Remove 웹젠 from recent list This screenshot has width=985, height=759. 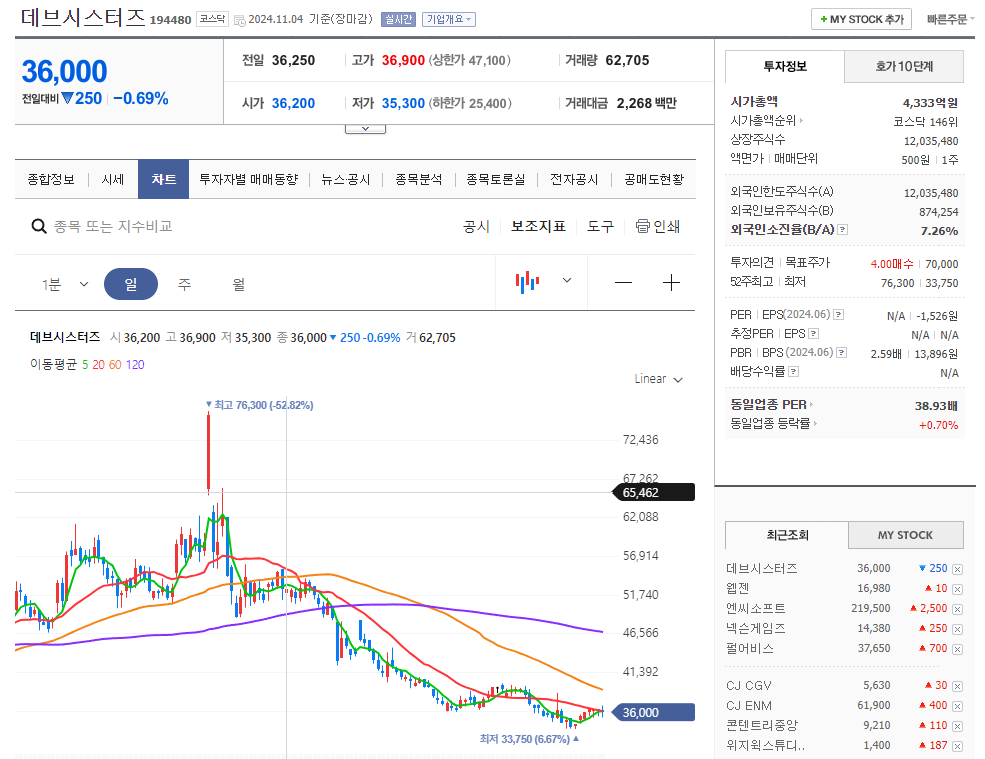957,589
